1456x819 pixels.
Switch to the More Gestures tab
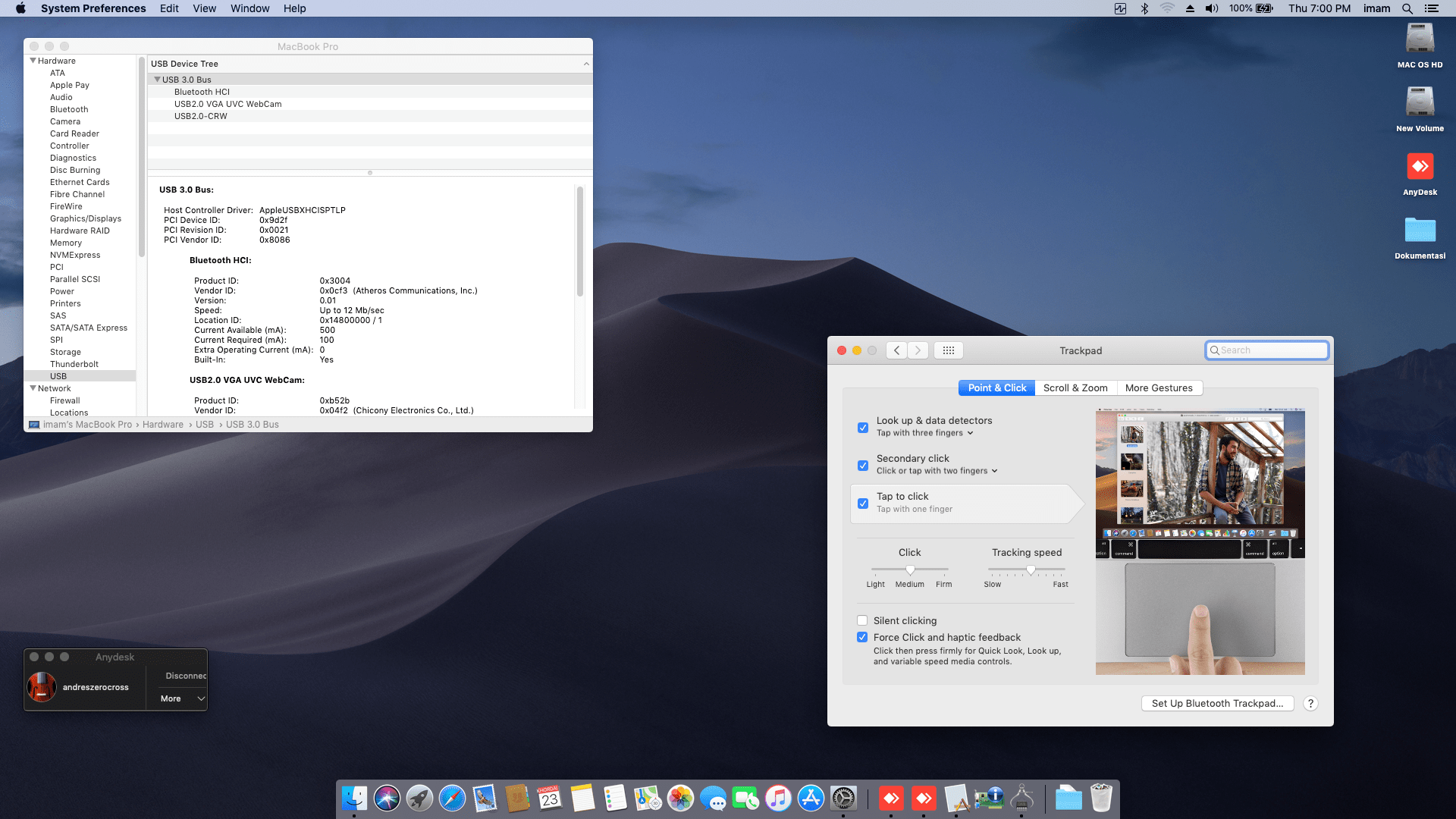coord(1159,388)
